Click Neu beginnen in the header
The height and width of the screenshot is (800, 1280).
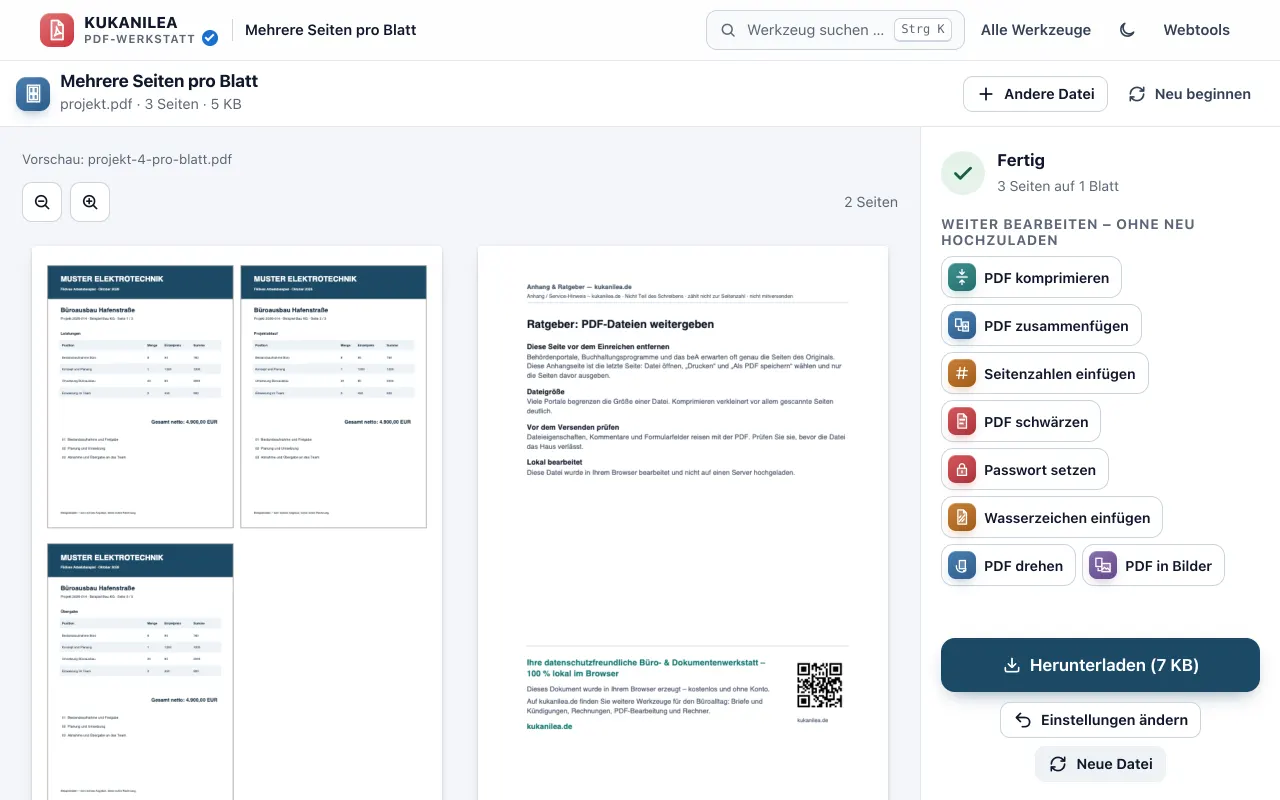coord(1189,94)
